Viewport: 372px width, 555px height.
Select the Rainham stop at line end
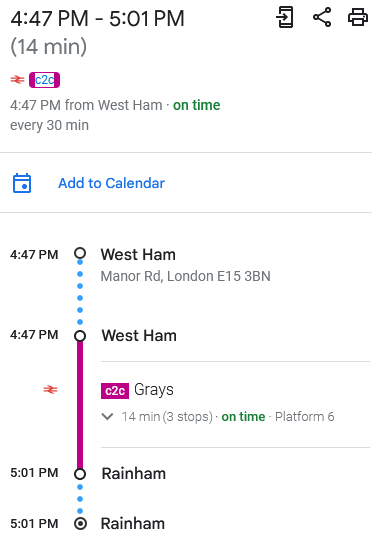[134, 474]
